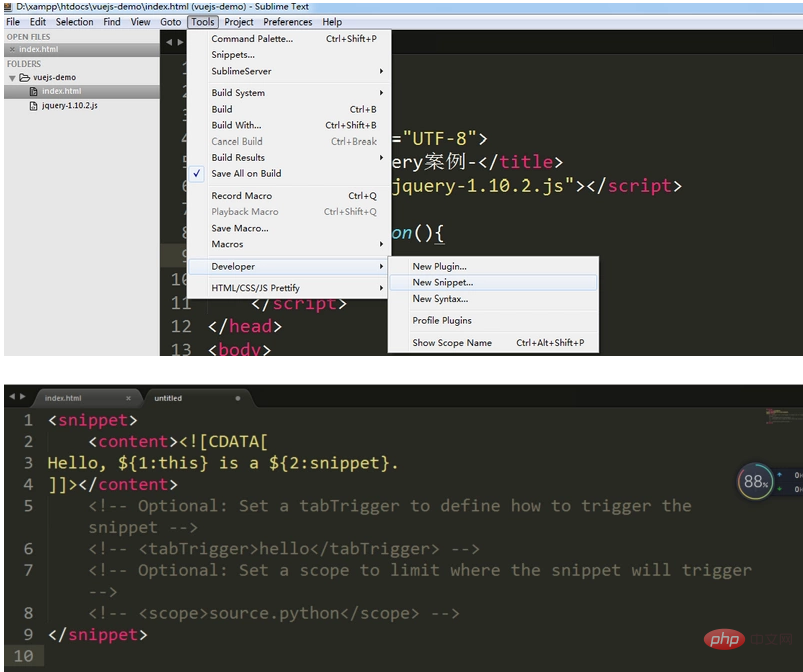803x672 pixels.
Task: Select Playback Macro menu entry
Action: click(x=289, y=212)
